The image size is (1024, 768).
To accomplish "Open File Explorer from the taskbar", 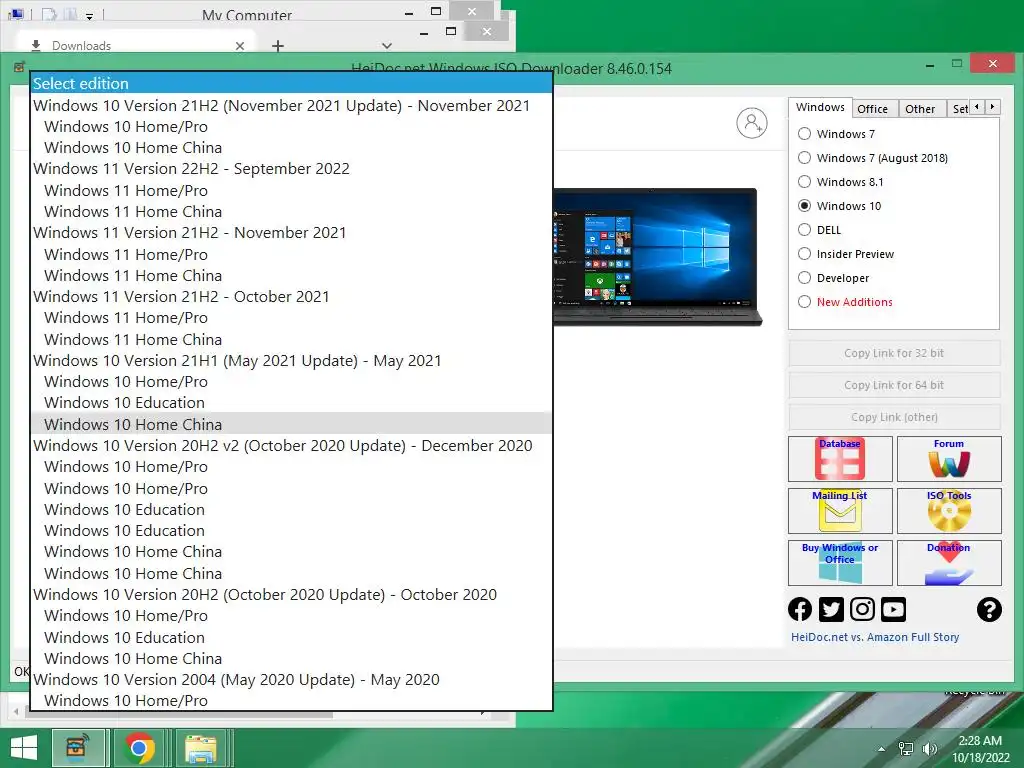I will click(x=200, y=748).
